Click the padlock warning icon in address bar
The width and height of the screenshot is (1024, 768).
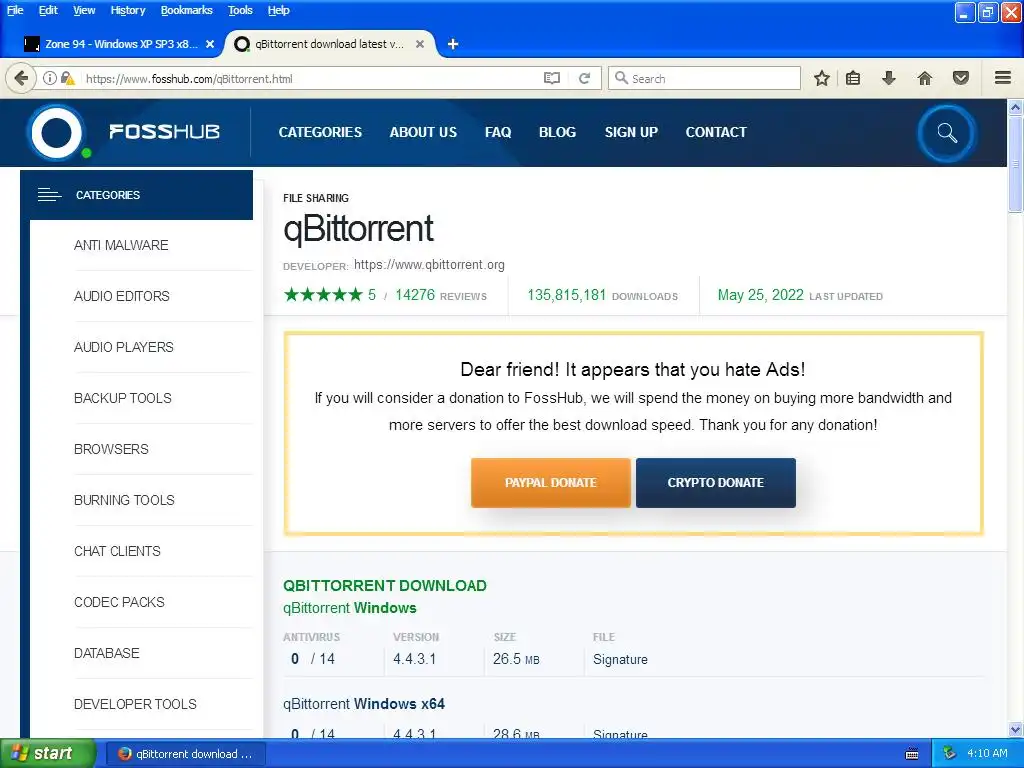tap(67, 78)
